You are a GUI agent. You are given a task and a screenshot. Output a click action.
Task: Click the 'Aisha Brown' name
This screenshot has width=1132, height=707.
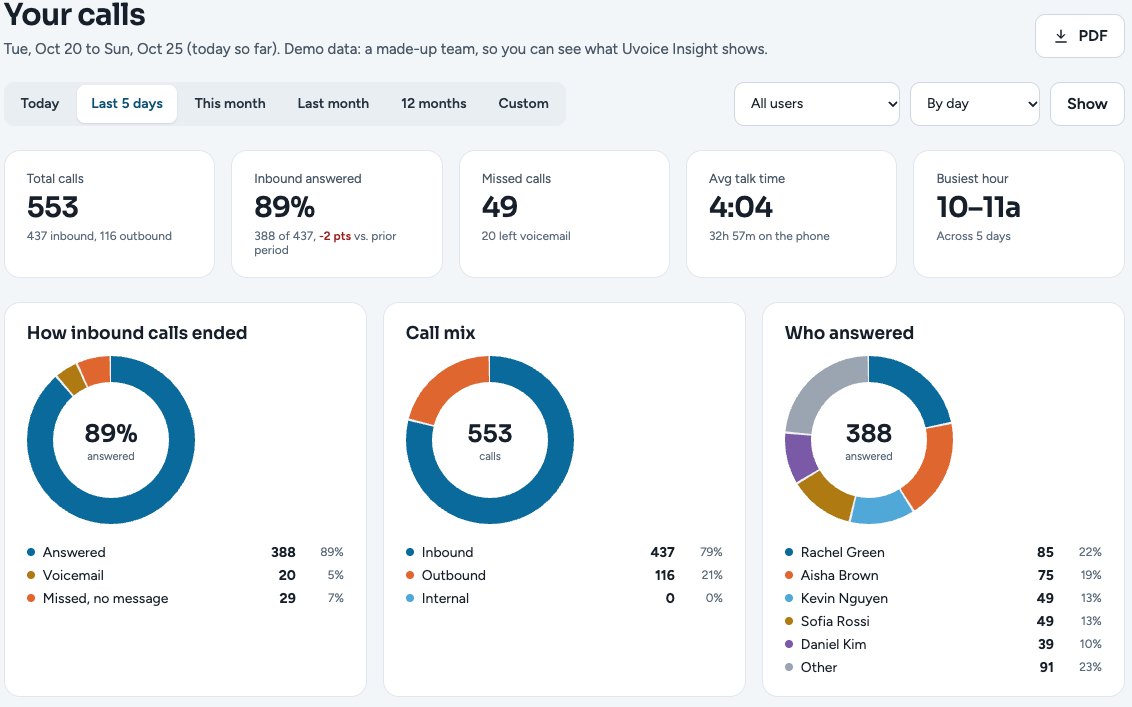pyautogui.click(x=840, y=576)
